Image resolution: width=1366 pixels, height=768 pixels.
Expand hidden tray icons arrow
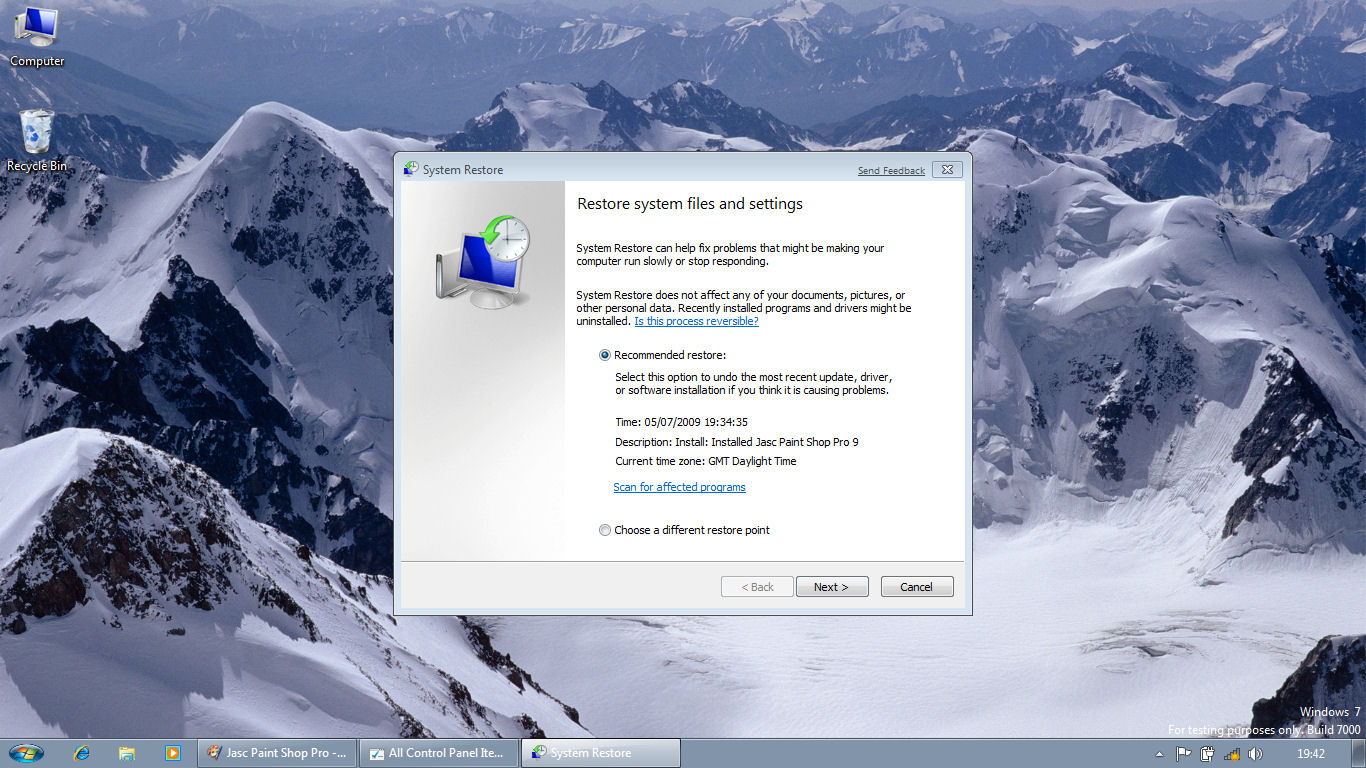point(1160,754)
